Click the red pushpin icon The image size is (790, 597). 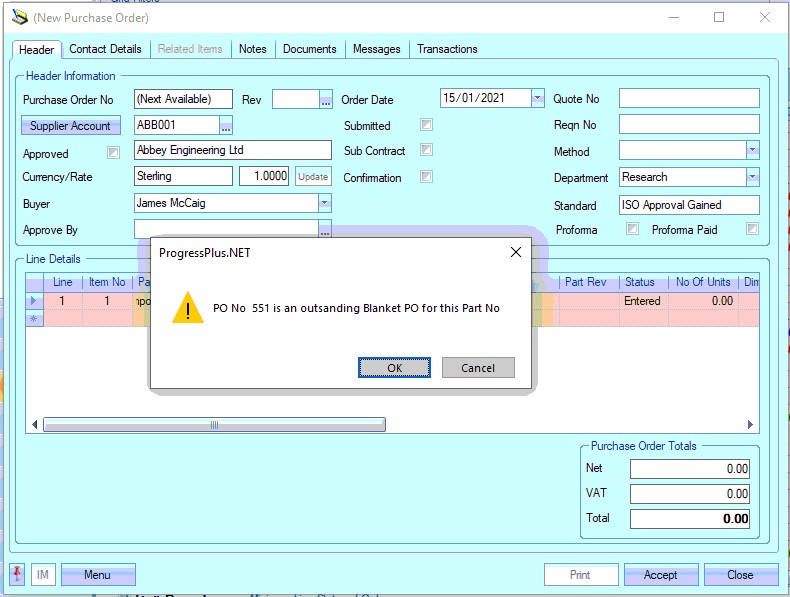click(18, 575)
